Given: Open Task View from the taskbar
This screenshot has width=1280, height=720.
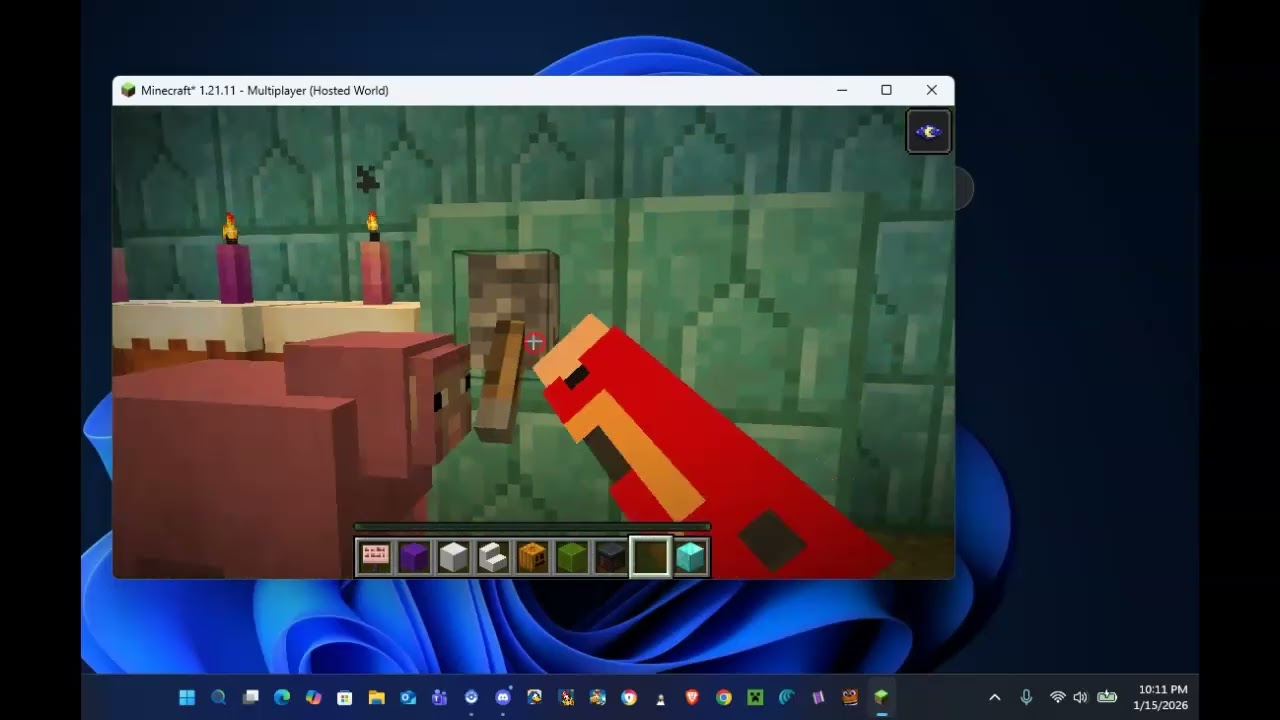Looking at the screenshot, I should coord(251,697).
